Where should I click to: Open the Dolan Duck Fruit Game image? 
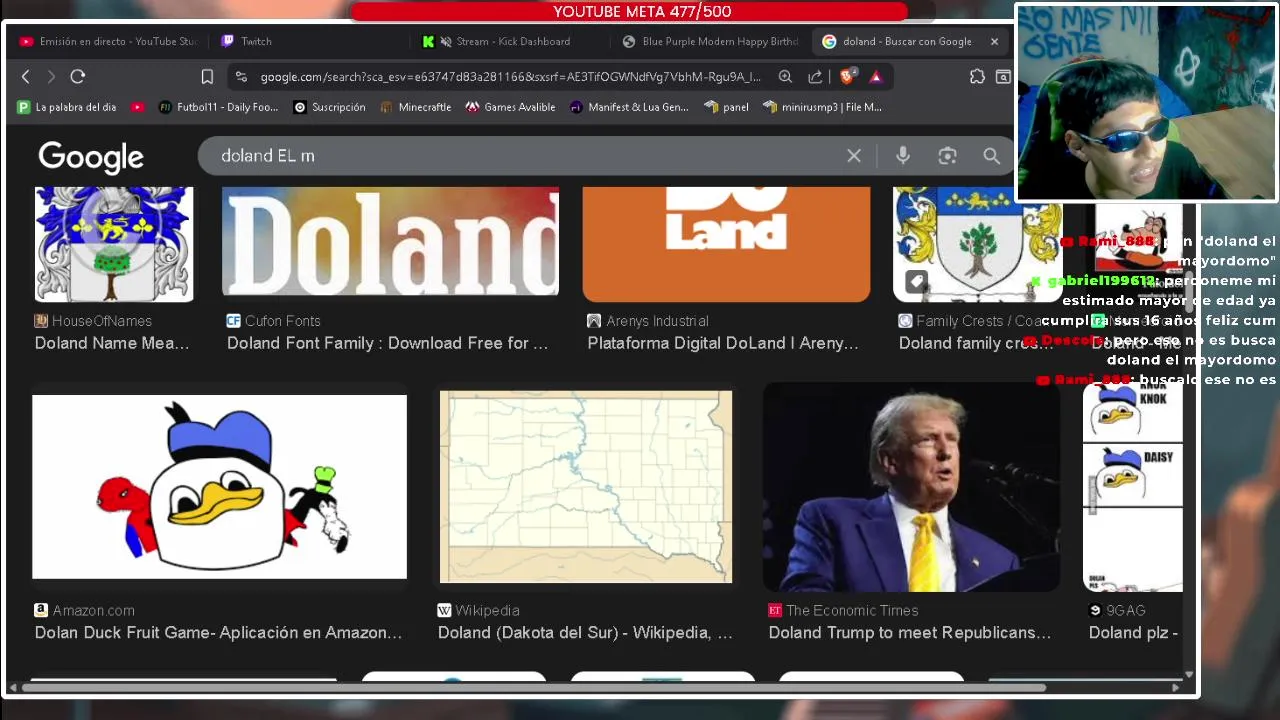(219, 487)
